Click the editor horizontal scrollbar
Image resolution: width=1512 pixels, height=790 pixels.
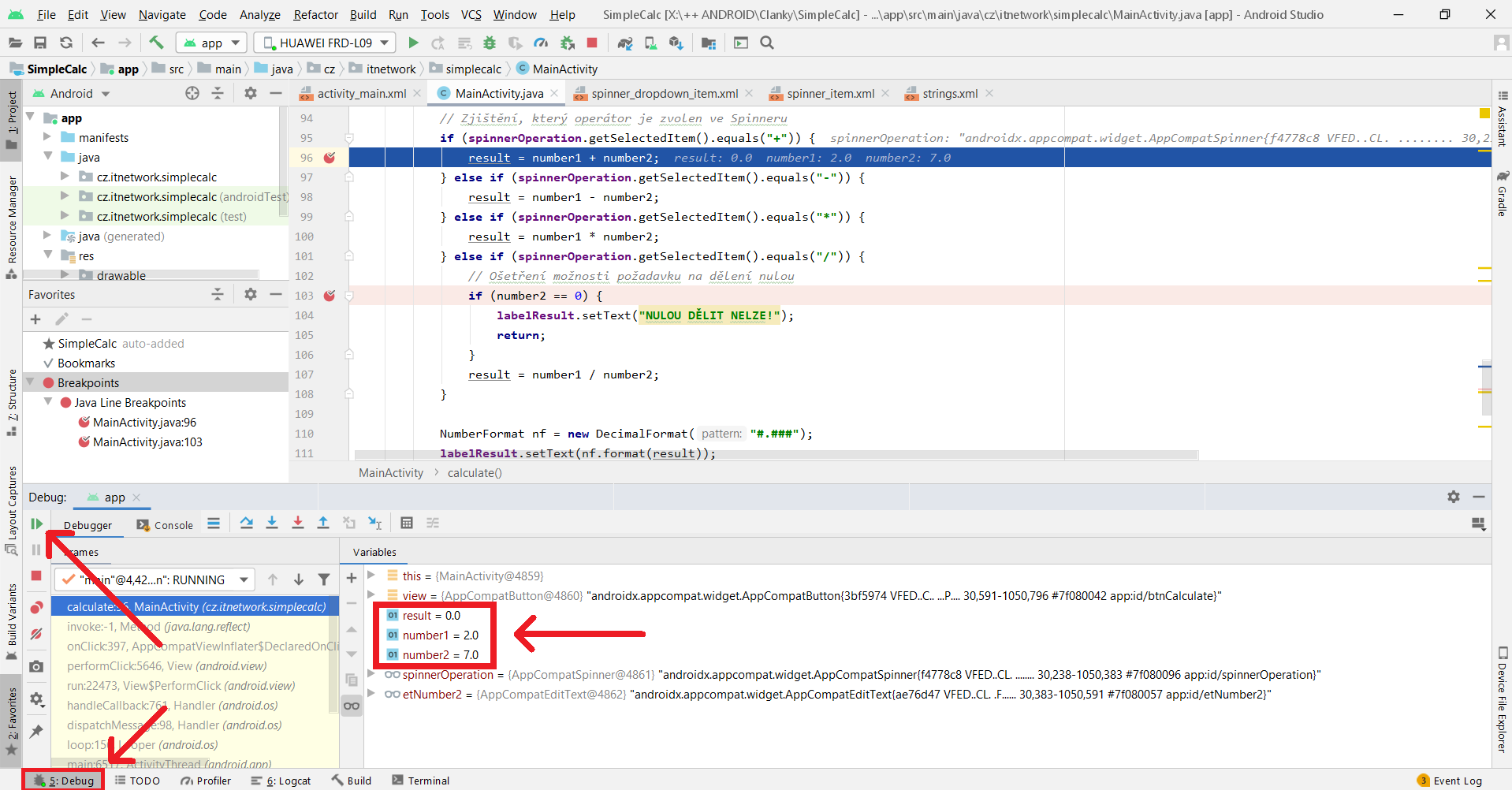click(x=776, y=455)
